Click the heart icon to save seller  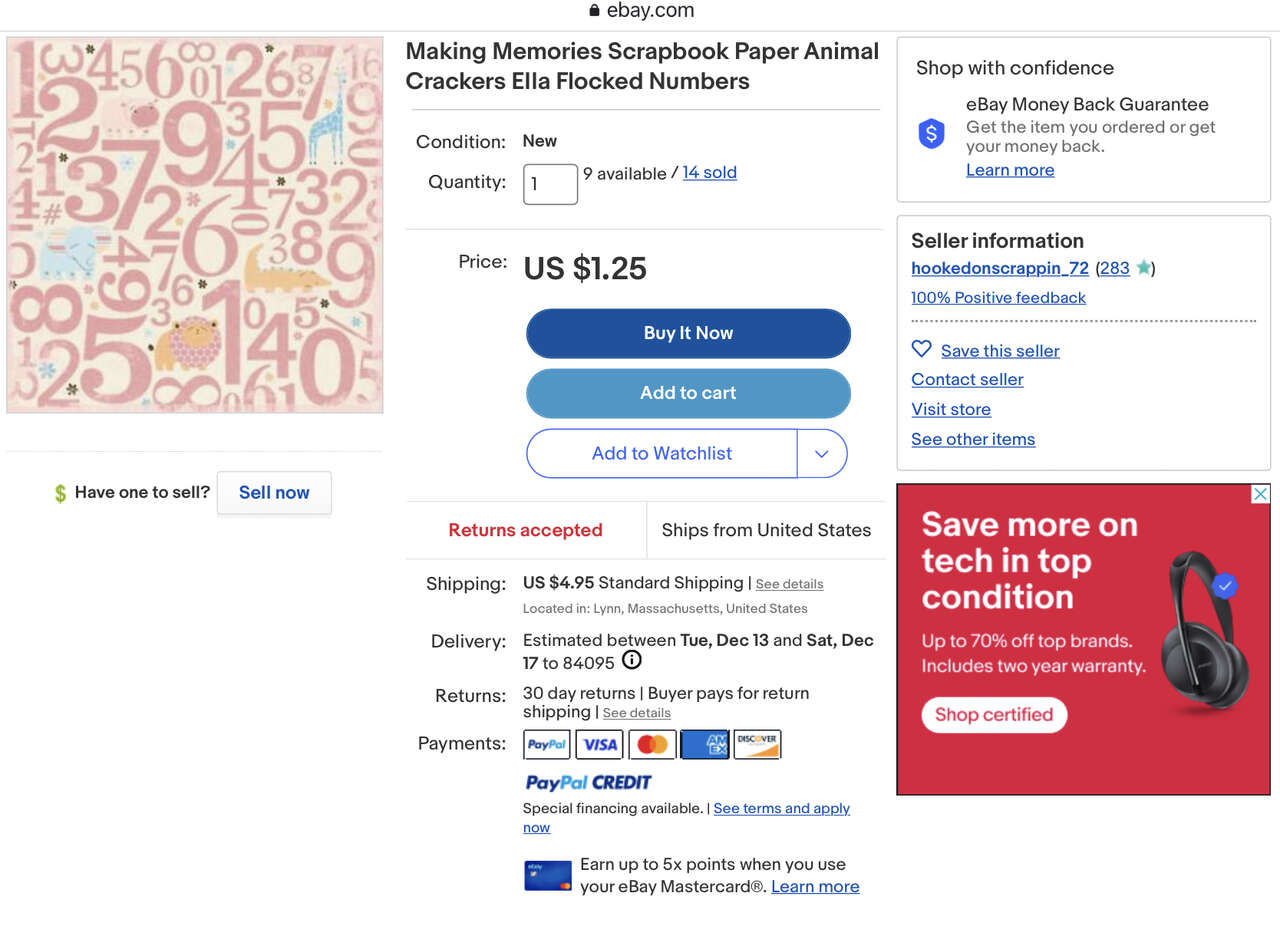(921, 349)
